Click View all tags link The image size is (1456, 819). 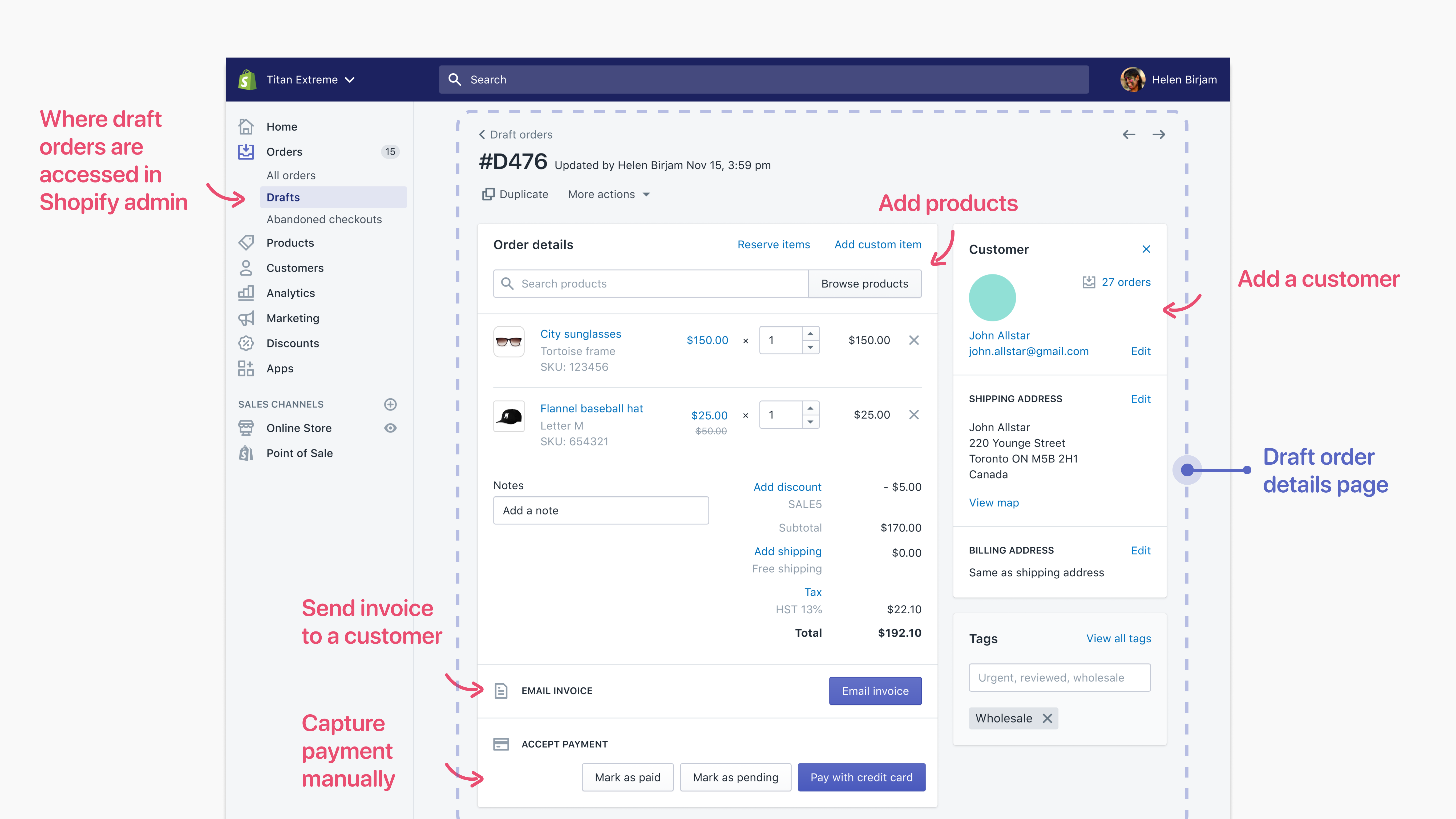coord(1119,638)
